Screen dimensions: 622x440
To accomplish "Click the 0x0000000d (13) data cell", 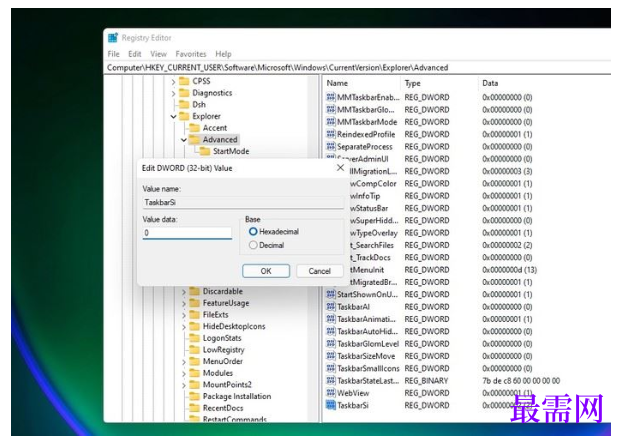I will click(x=509, y=270).
